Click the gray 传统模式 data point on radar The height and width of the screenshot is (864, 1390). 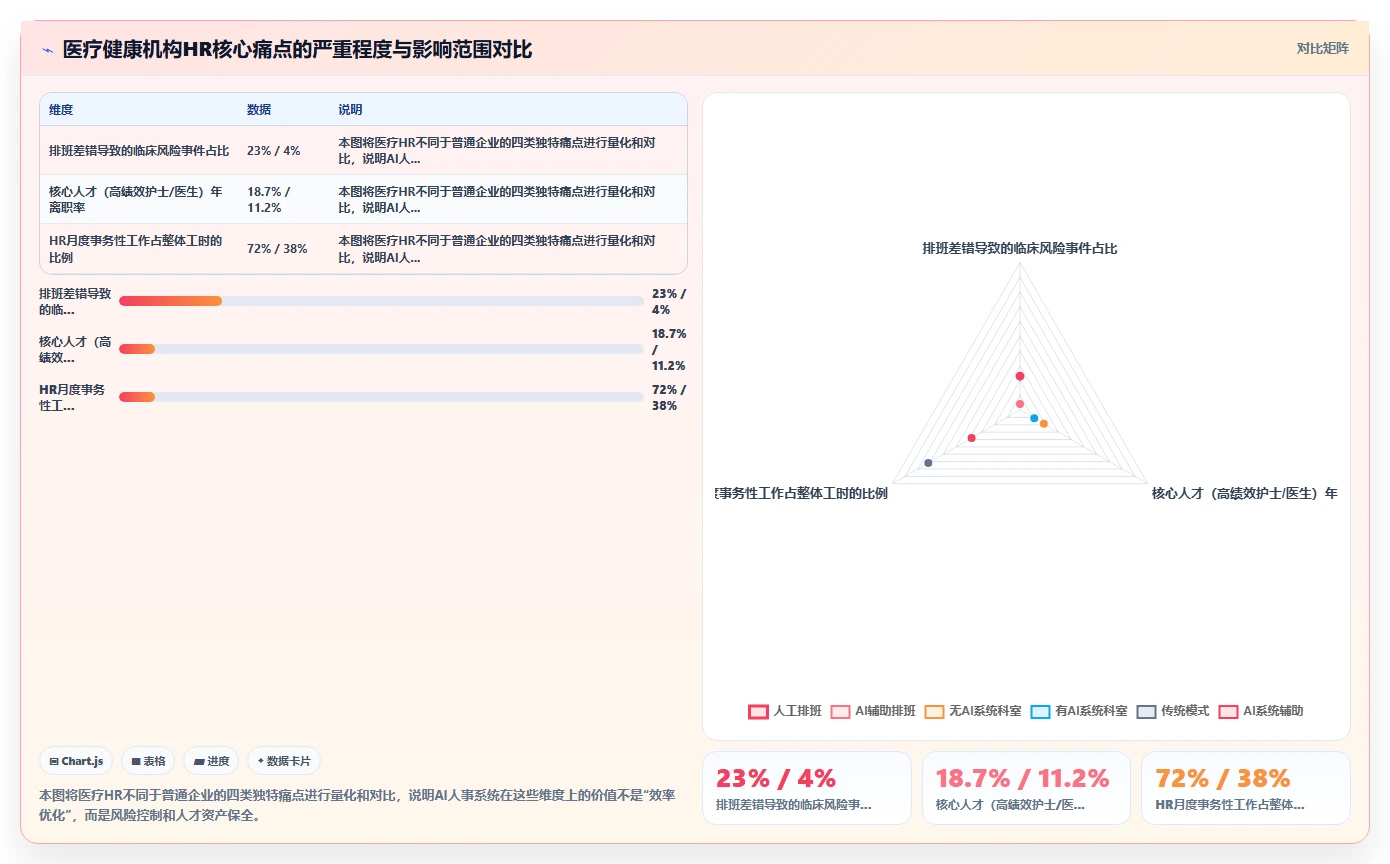[929, 462]
